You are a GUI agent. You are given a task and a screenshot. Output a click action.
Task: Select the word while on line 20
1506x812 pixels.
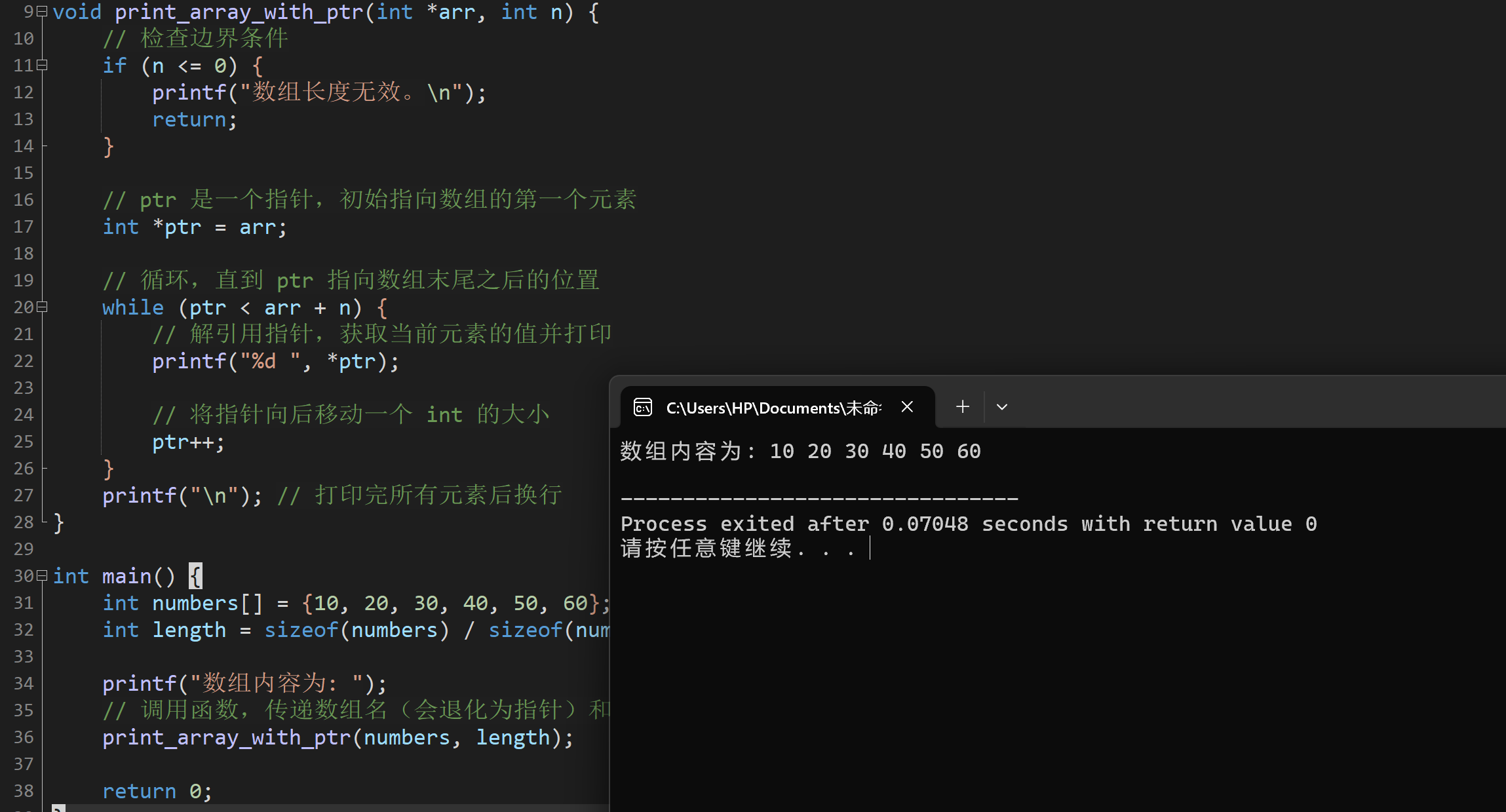tap(133, 307)
